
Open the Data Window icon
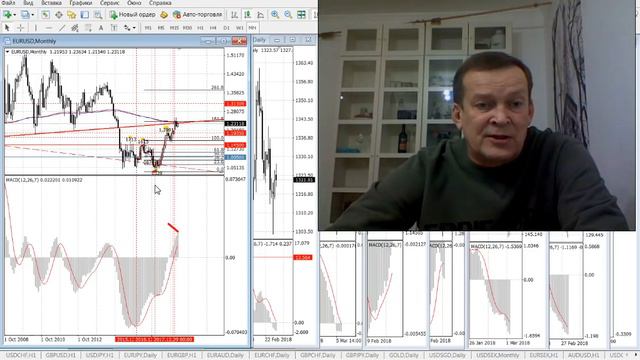[x=59, y=15]
